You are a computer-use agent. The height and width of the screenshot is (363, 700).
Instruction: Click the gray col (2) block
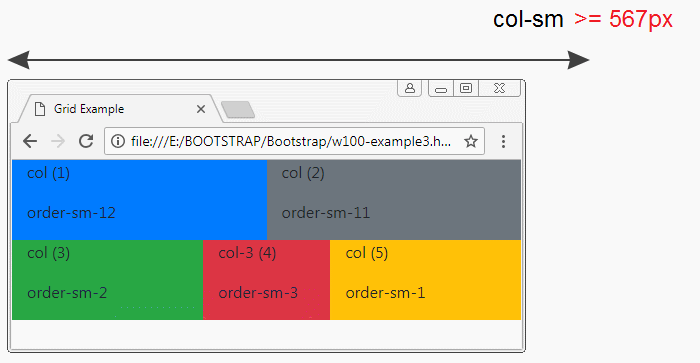(394, 200)
